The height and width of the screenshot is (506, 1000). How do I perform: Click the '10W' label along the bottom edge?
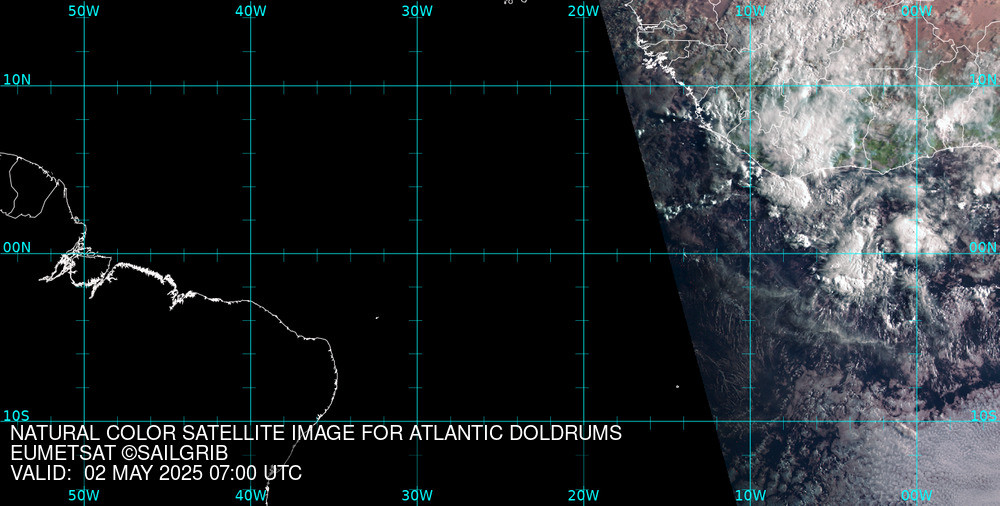point(751,495)
